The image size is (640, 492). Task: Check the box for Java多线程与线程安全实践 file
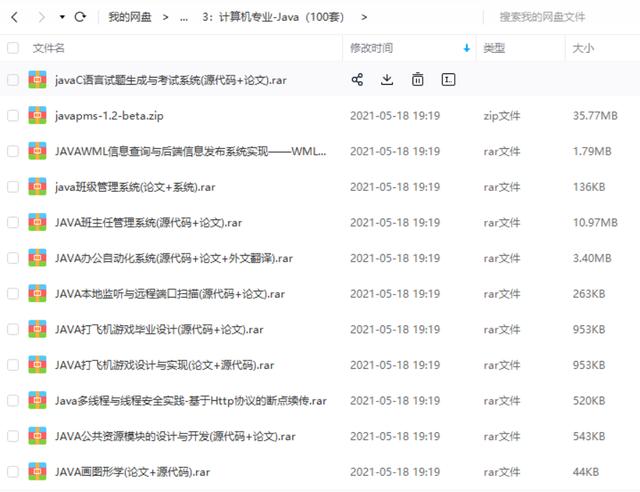pyautogui.click(x=13, y=401)
